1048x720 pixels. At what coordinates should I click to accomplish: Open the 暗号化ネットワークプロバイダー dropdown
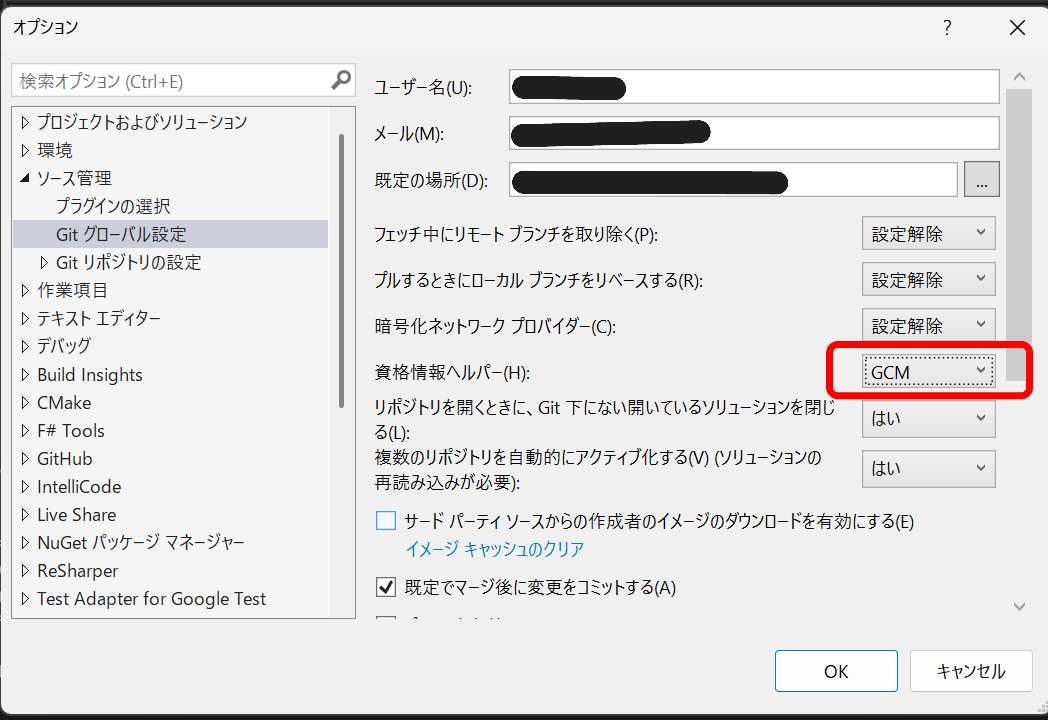point(928,325)
